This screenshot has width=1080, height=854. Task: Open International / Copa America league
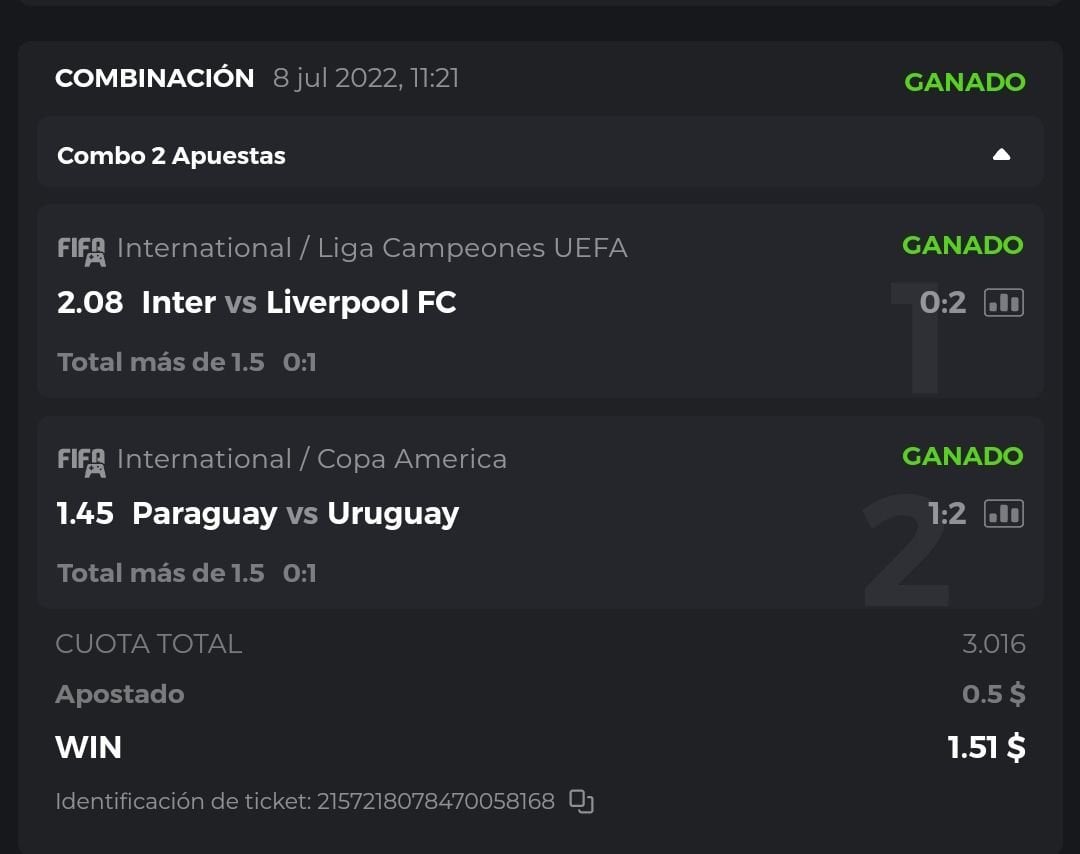(311, 459)
